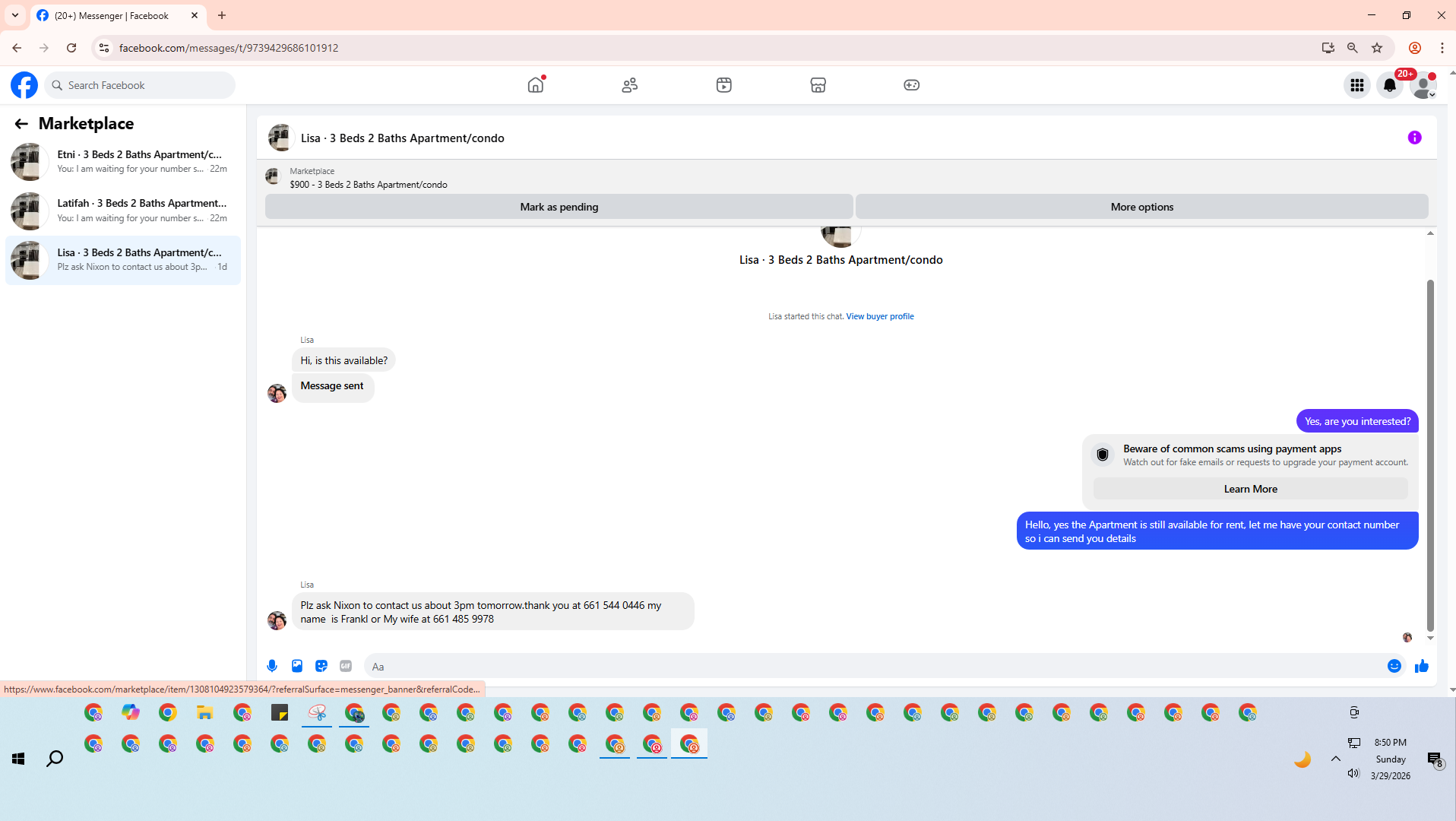1456x821 pixels.
Task: Reload the current page
Action: tap(71, 48)
